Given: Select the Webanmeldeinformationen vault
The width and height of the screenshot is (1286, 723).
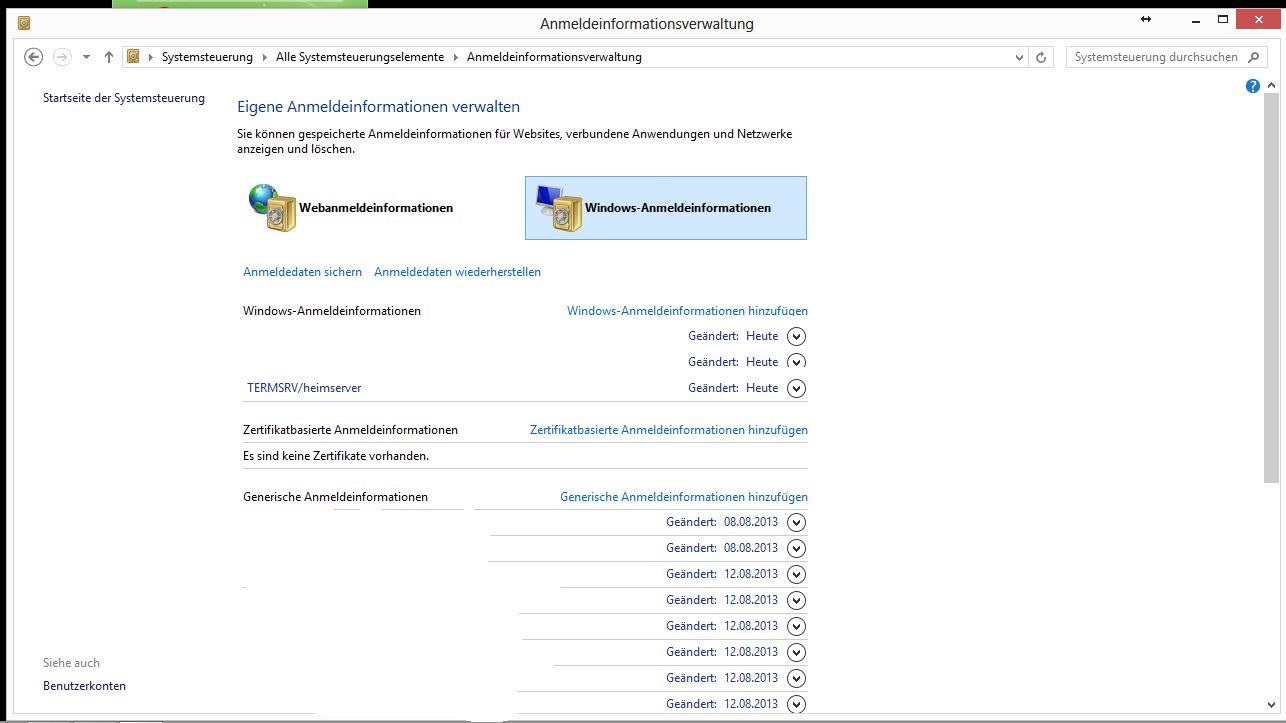Looking at the screenshot, I should [352, 208].
